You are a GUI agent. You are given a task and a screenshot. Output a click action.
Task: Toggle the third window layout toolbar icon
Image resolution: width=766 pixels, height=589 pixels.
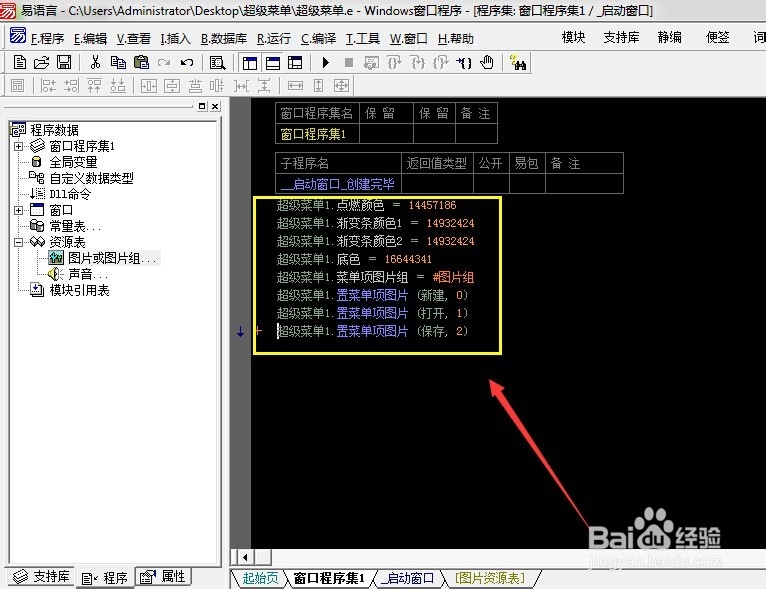point(295,63)
